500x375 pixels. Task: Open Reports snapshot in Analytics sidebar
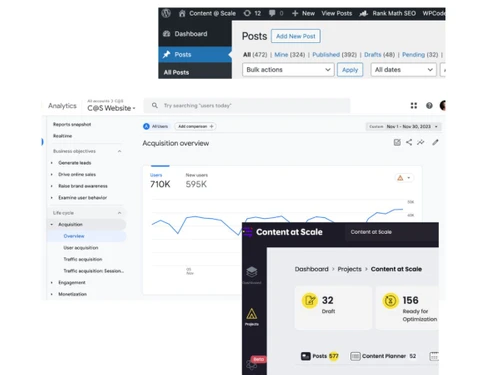click(x=72, y=124)
